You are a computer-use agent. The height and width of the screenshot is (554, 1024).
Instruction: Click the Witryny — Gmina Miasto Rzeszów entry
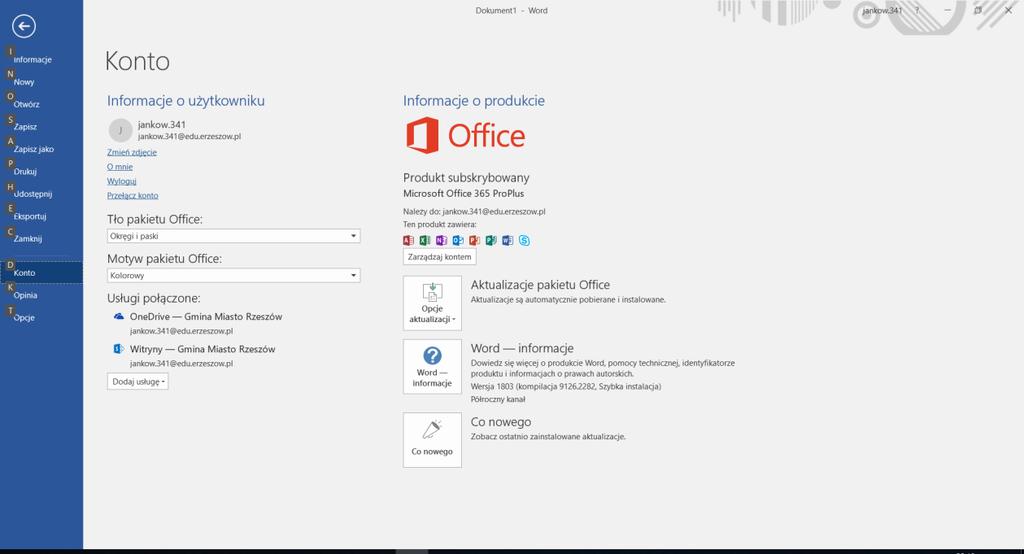[x=202, y=349]
